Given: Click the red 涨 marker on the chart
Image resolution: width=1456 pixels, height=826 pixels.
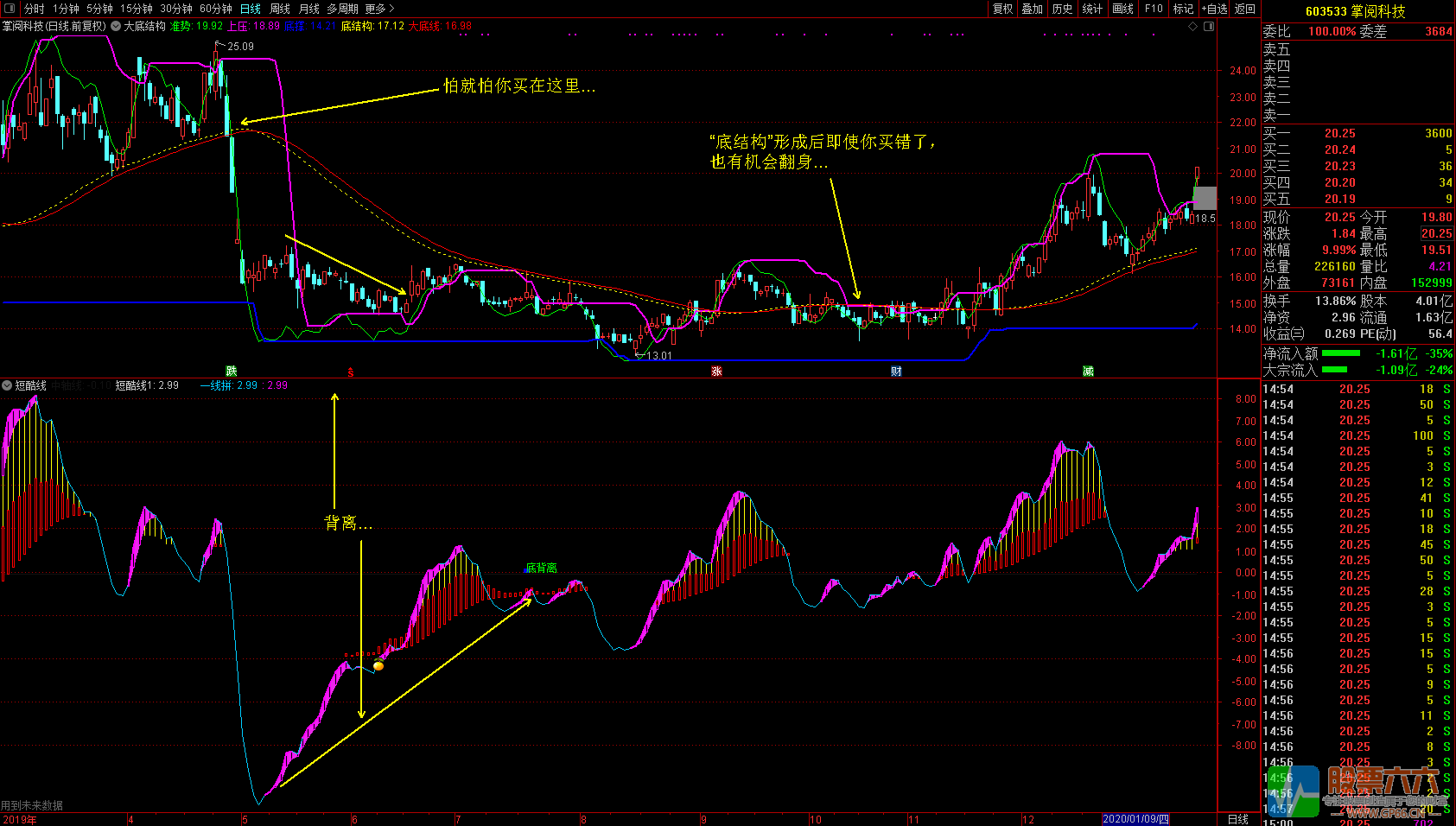Looking at the screenshot, I should click(x=716, y=371).
